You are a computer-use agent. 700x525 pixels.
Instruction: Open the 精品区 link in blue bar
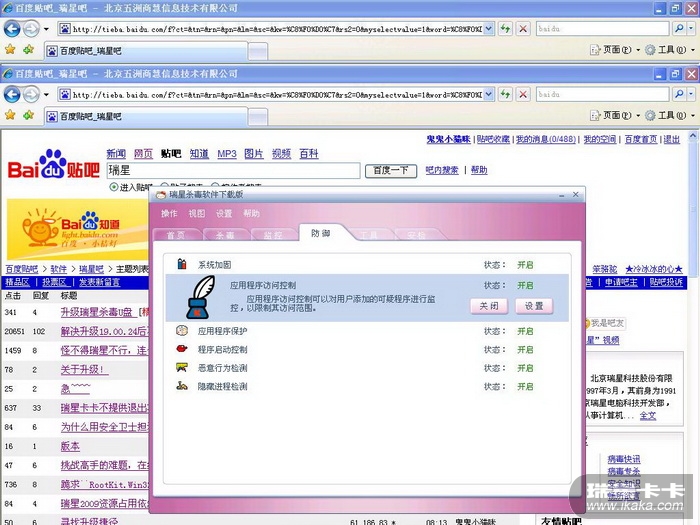(17, 282)
